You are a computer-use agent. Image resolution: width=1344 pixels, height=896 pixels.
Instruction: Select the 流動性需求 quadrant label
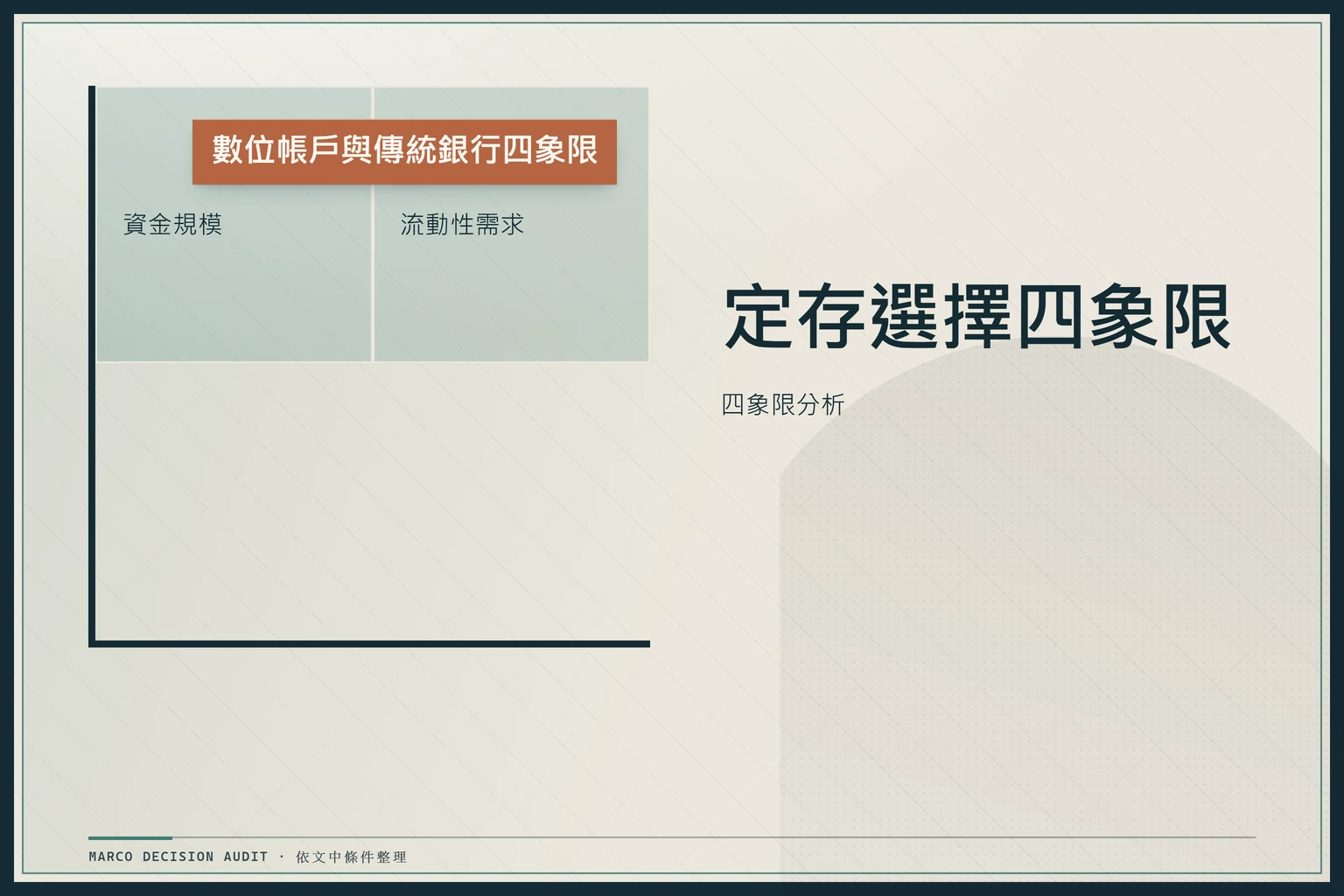point(462,225)
